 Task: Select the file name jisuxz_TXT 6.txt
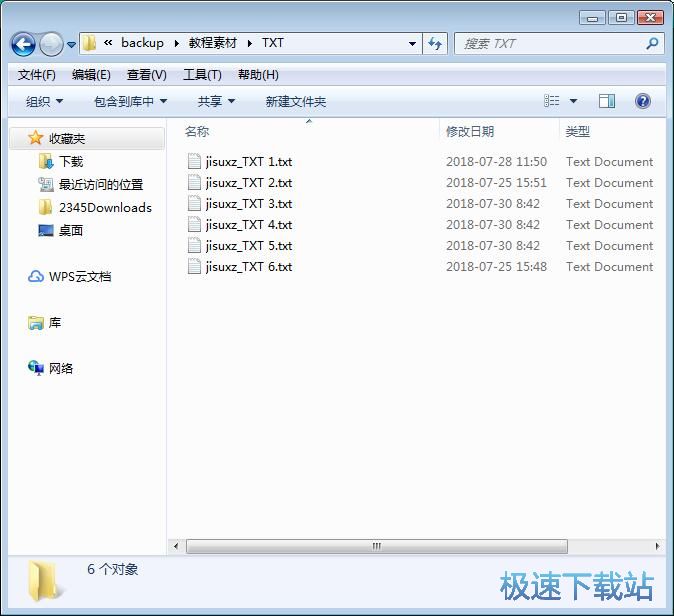tap(249, 267)
